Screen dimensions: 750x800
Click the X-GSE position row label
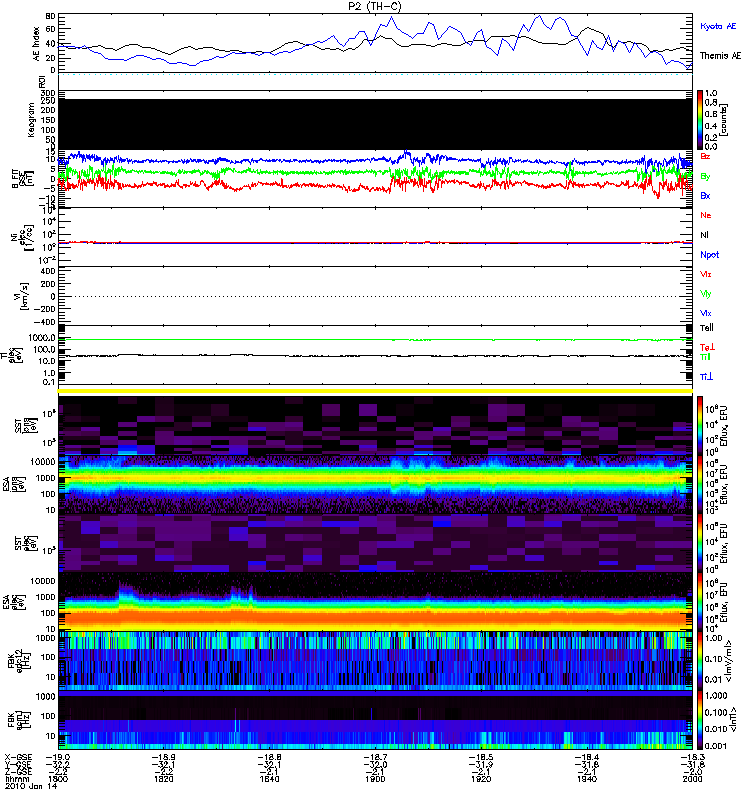pyautogui.click(x=18, y=758)
